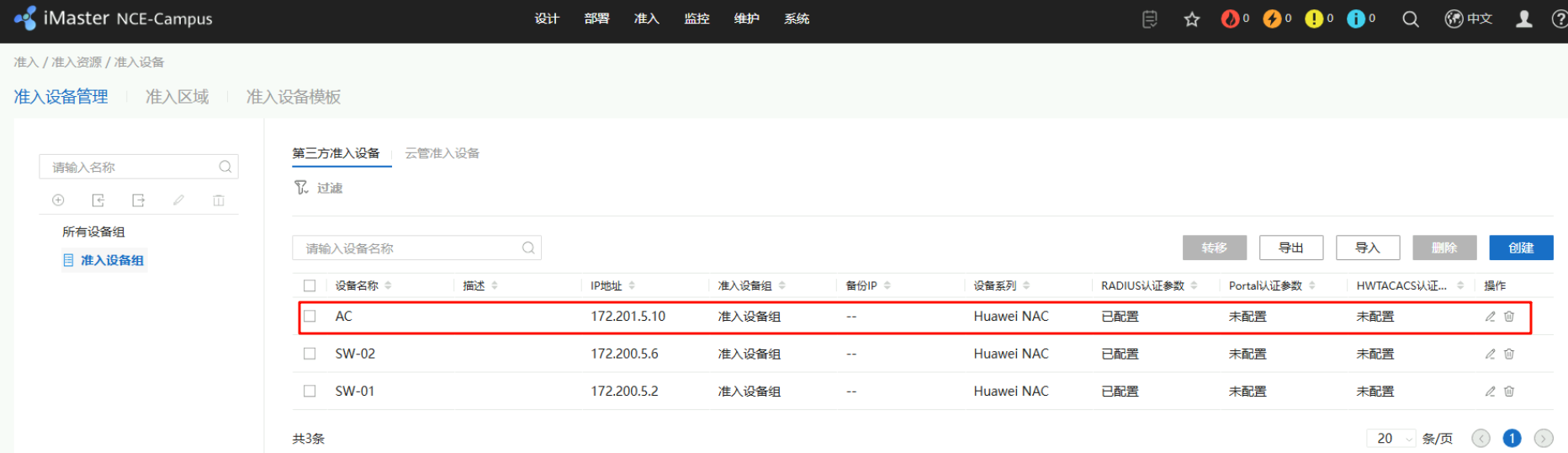Click the 导入 button
1568x453 pixels.
point(1367,248)
